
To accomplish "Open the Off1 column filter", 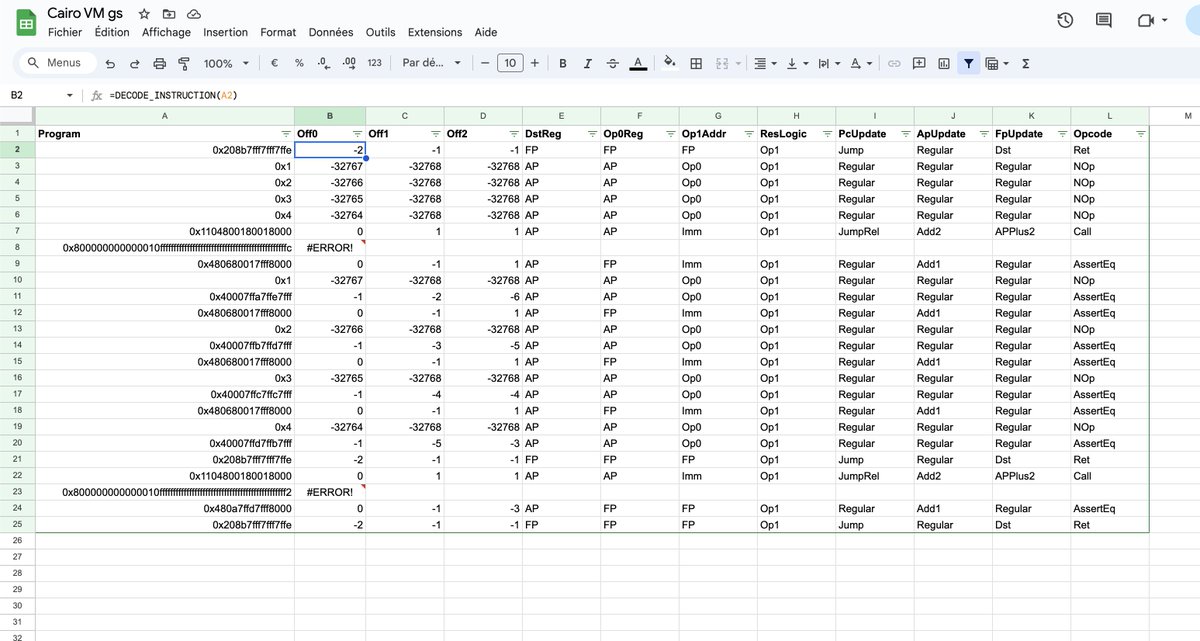I will point(435,134).
